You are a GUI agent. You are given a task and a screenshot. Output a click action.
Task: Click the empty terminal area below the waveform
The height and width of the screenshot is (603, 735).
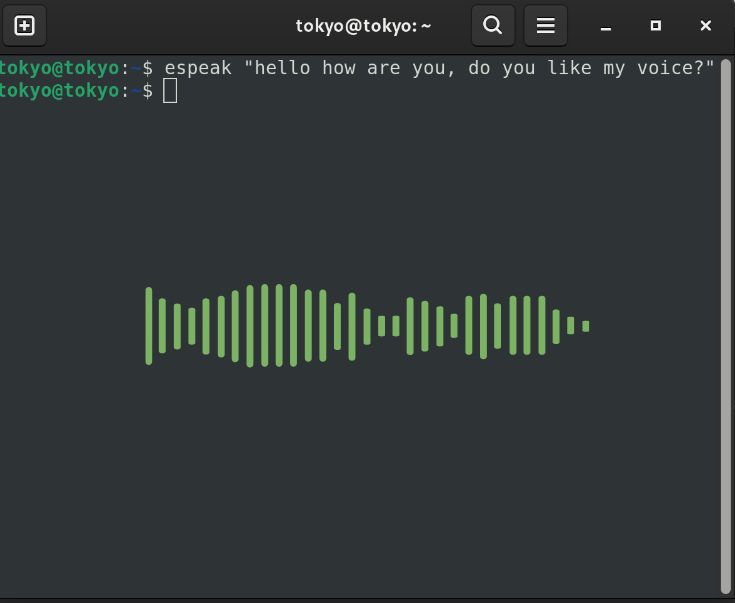click(360, 480)
